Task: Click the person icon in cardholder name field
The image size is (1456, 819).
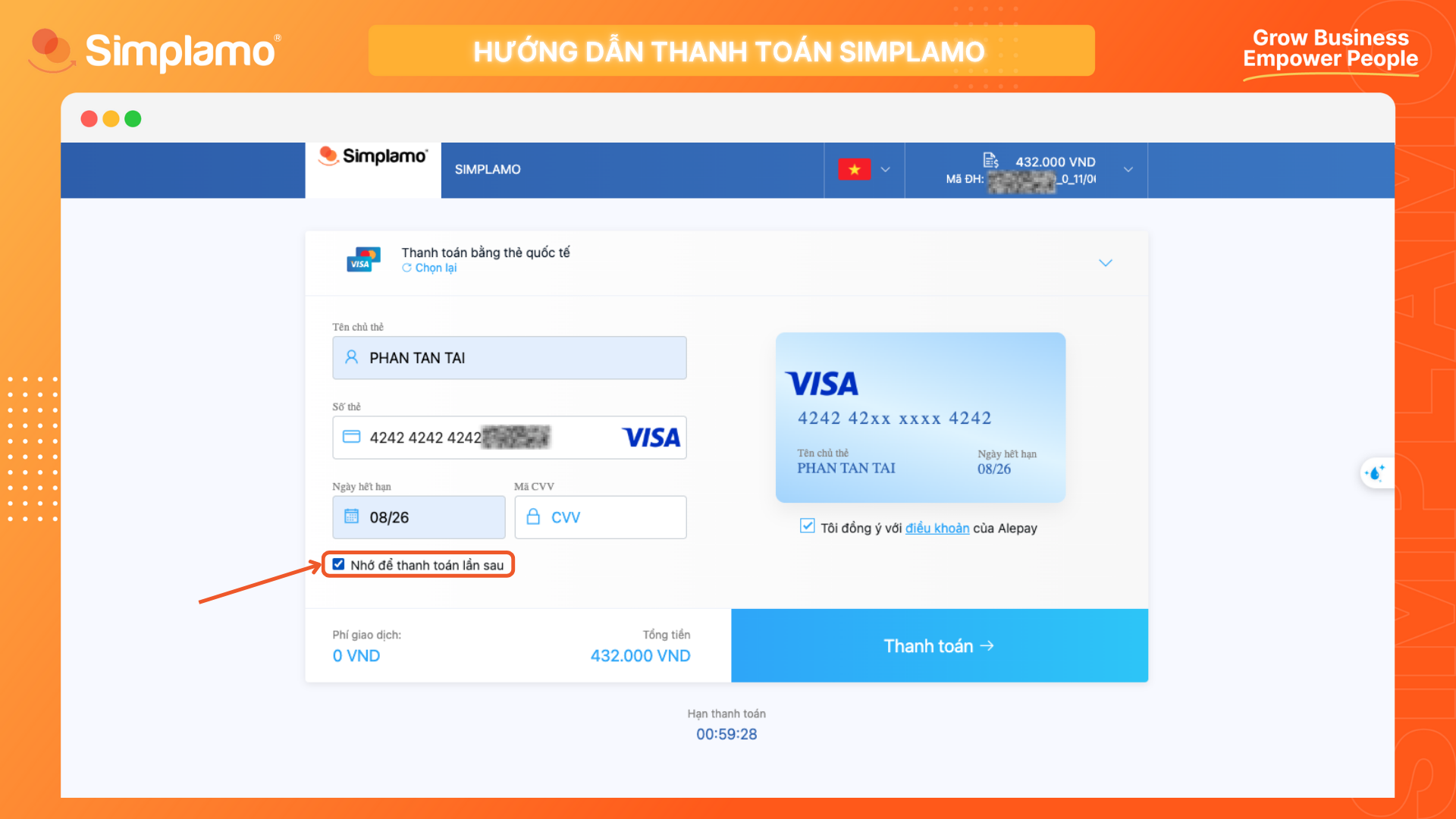Action: click(x=352, y=357)
